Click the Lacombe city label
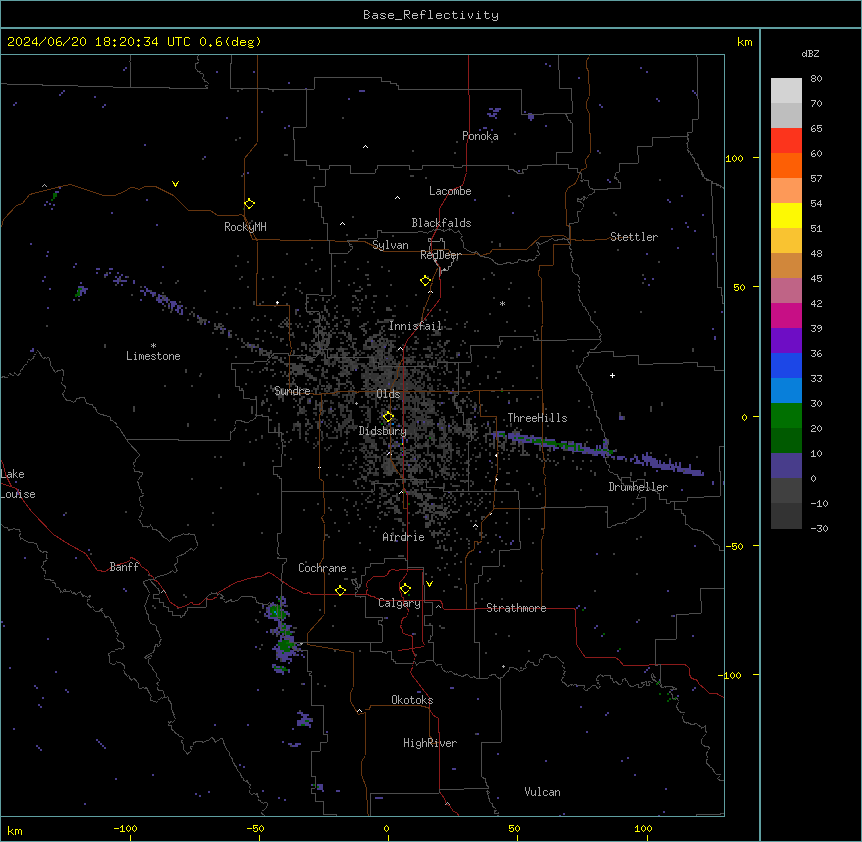The width and height of the screenshot is (862, 842). 450,191
